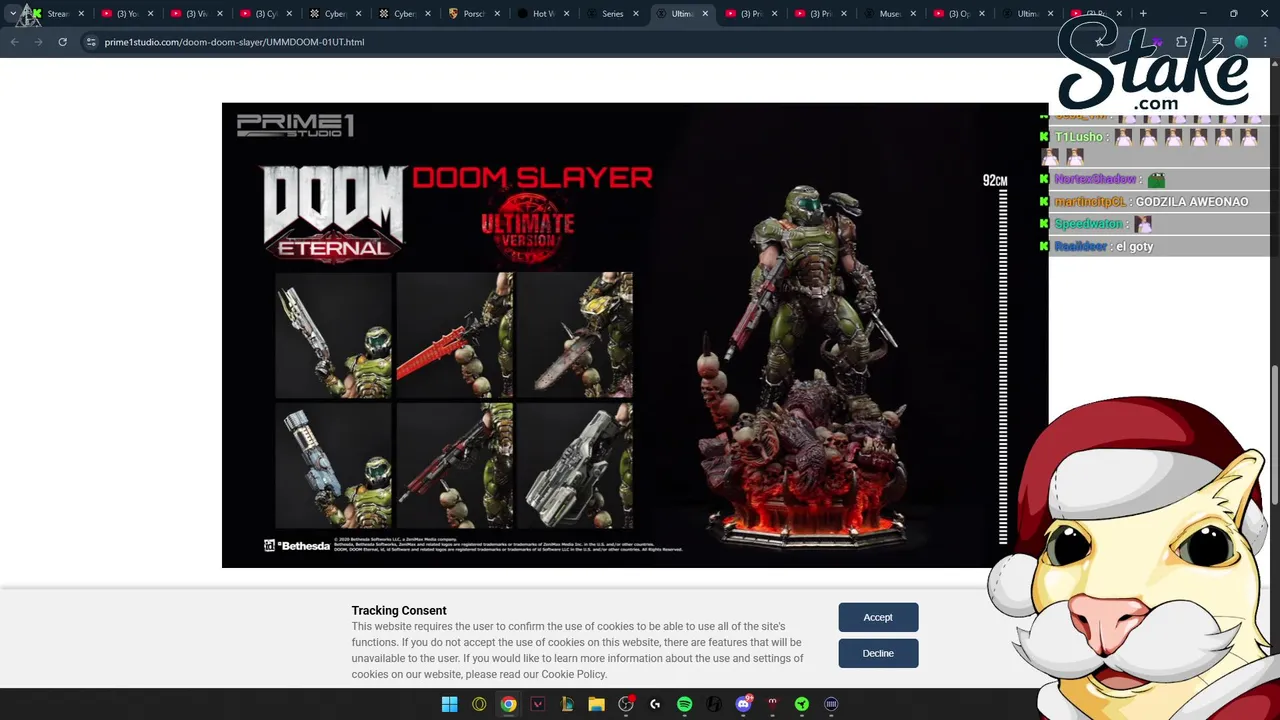Open OBS Studio from the taskbar
This screenshot has height=720, width=1280.
pos(626,704)
